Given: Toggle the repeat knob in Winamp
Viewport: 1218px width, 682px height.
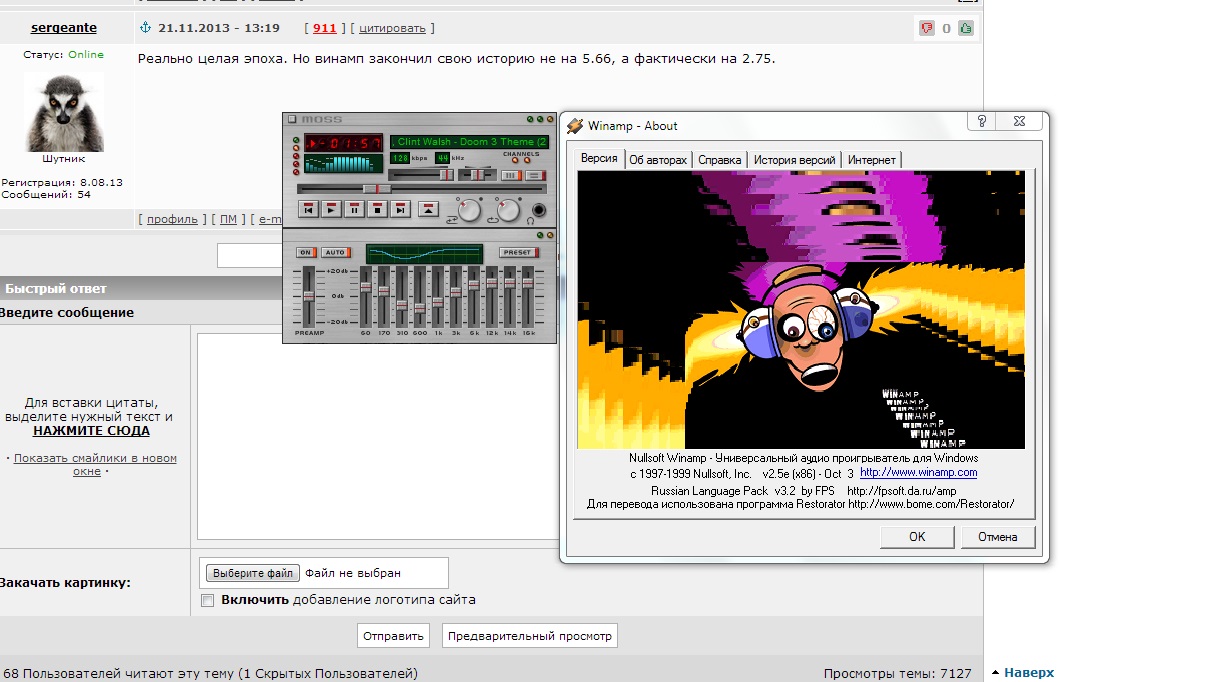Looking at the screenshot, I should pyautogui.click(x=508, y=210).
